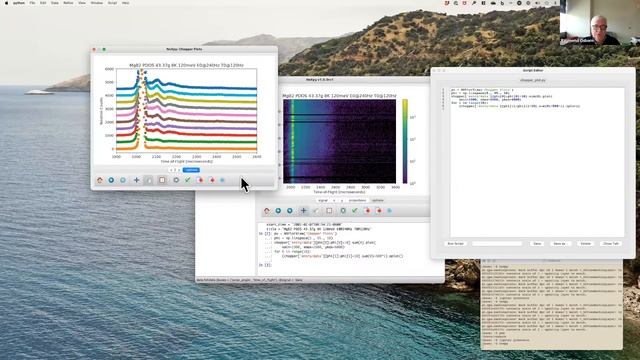Switch to signal tab in main plot window
640x360 pixels.
click(323, 200)
